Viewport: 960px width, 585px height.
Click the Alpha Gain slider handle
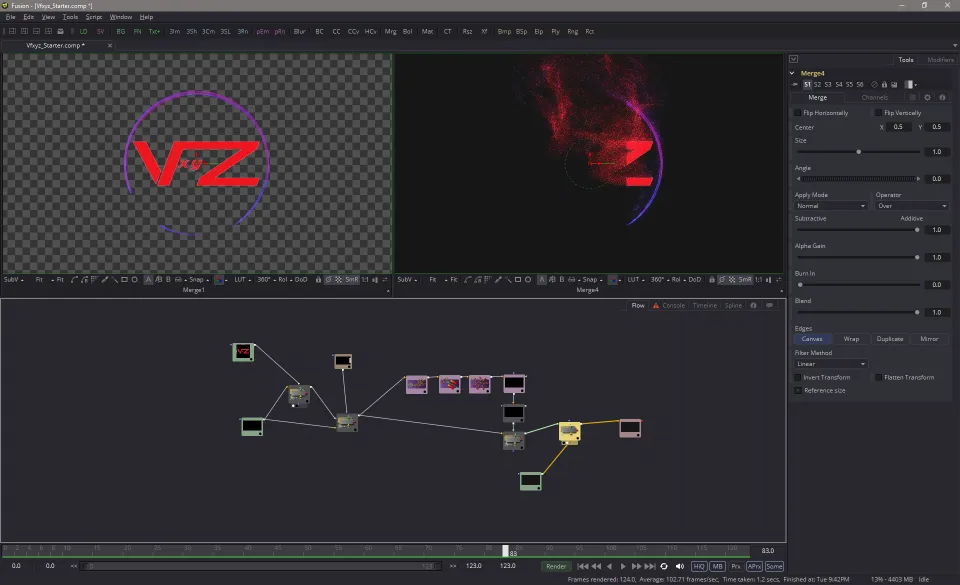[917, 258]
